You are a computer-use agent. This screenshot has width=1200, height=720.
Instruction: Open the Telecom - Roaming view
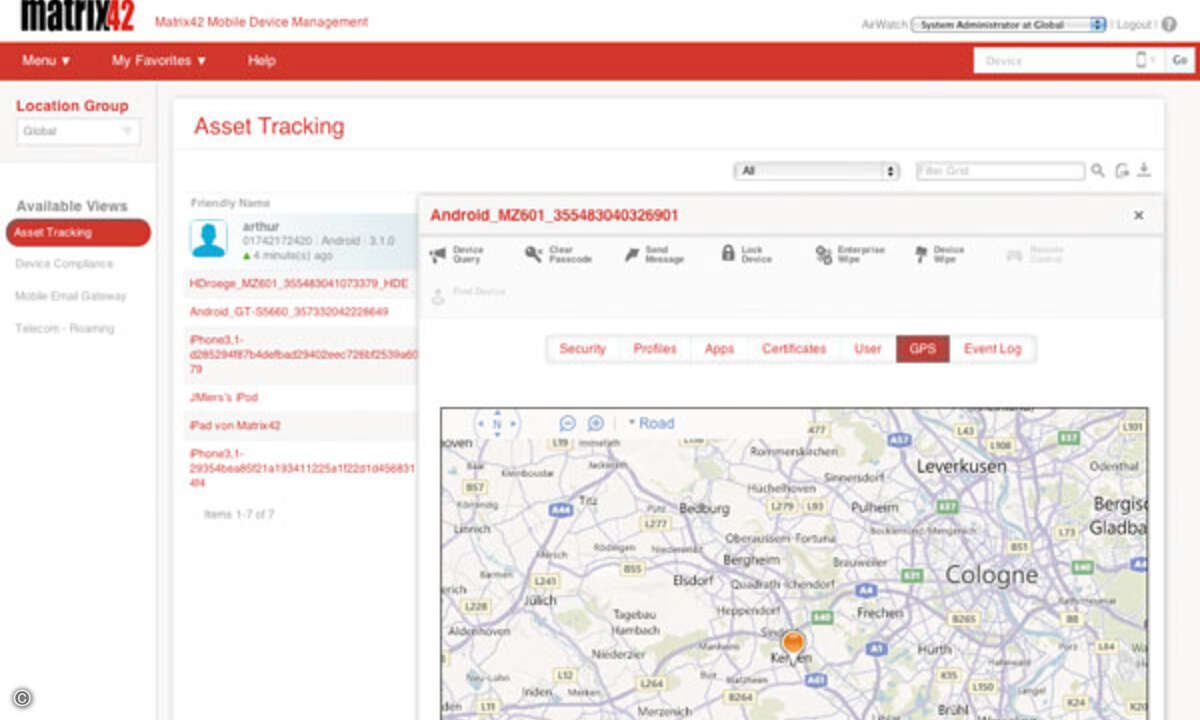coord(65,328)
